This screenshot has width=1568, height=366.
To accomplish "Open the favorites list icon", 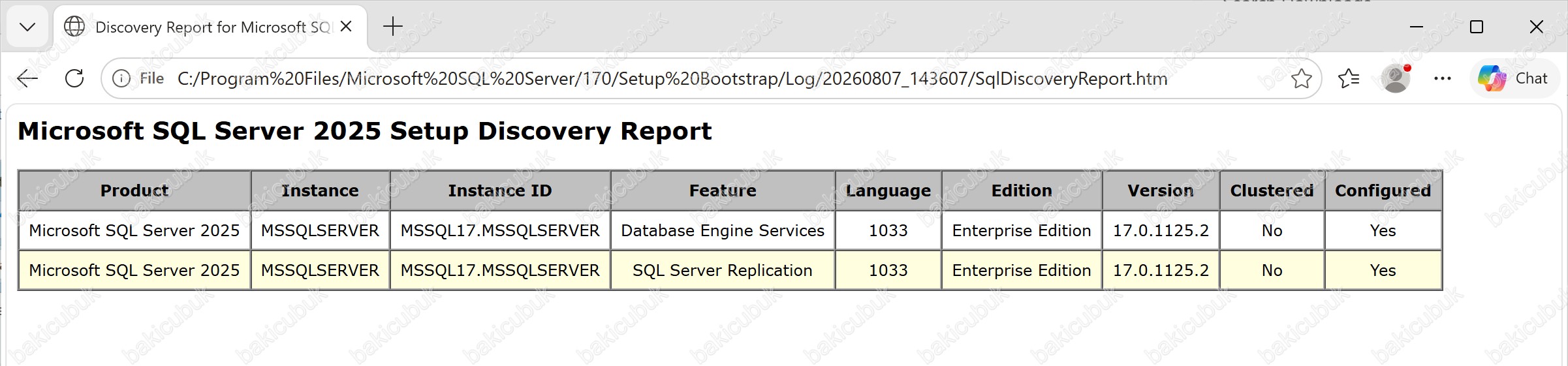I will (1348, 79).
